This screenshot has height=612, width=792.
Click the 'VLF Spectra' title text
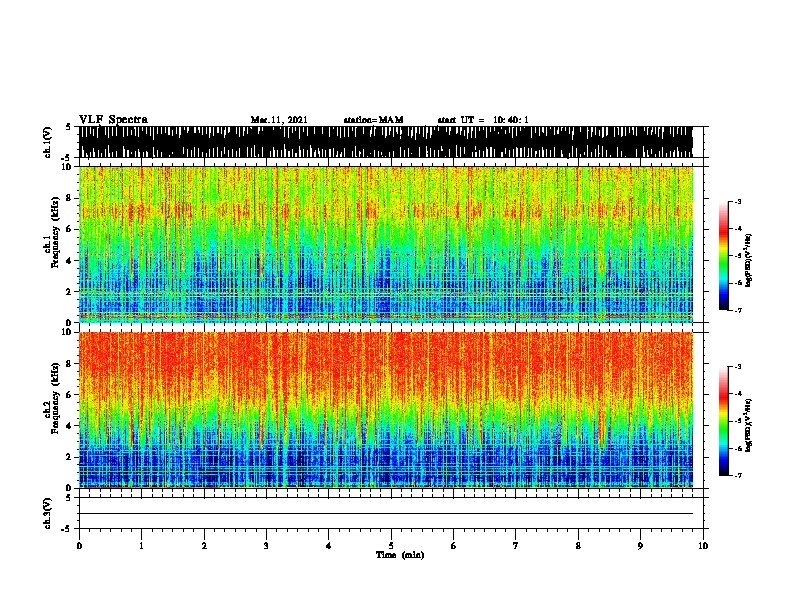pyautogui.click(x=113, y=120)
